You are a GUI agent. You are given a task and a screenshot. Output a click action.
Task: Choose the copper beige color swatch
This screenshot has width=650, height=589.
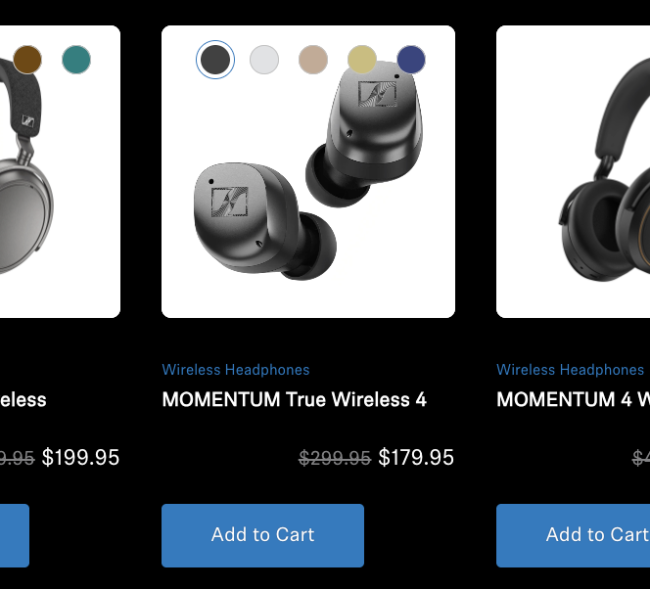pos(313,60)
